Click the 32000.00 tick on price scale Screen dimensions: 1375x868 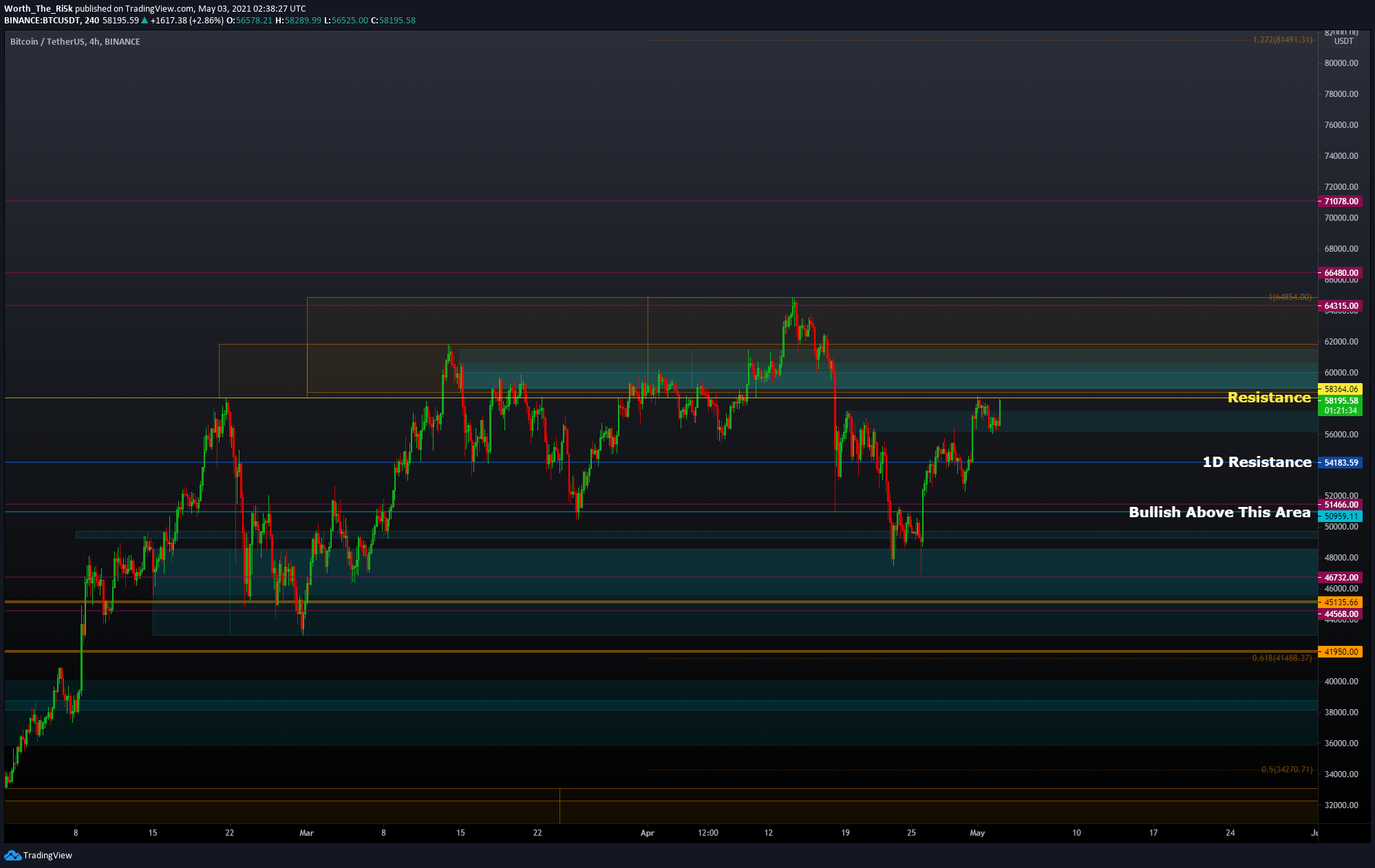(1341, 805)
